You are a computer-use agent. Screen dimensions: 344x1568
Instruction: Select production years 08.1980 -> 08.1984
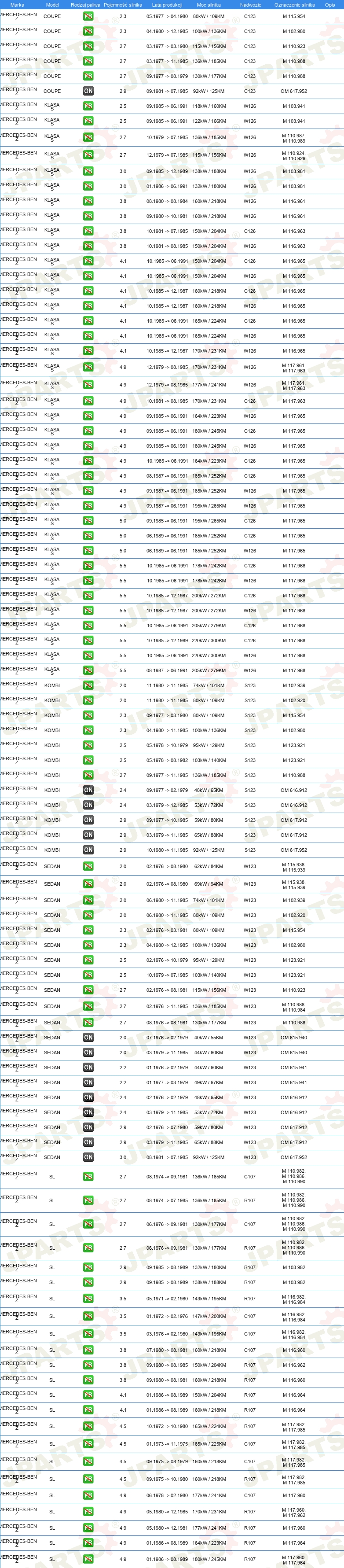point(167,202)
